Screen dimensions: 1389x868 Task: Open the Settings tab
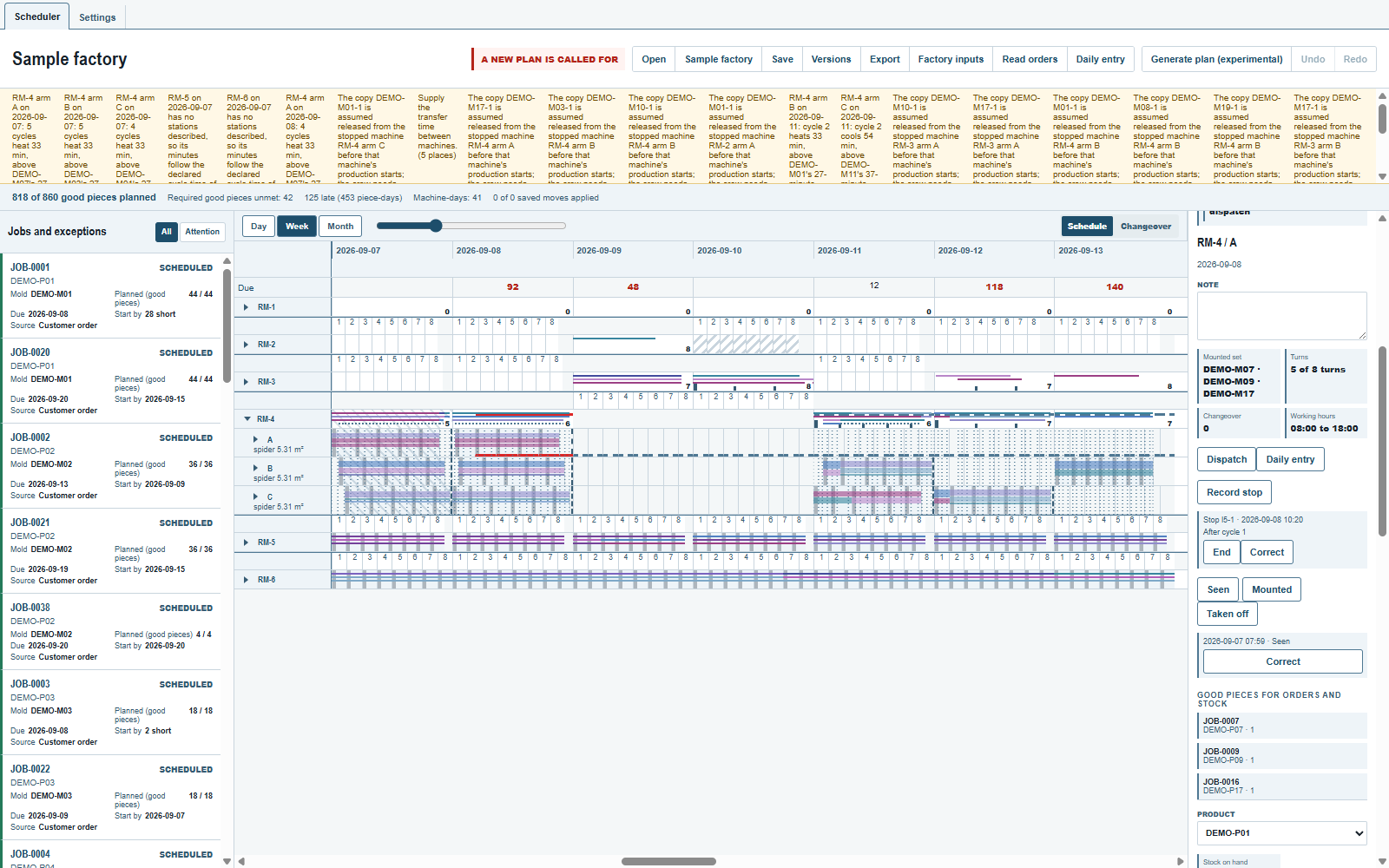tap(97, 17)
